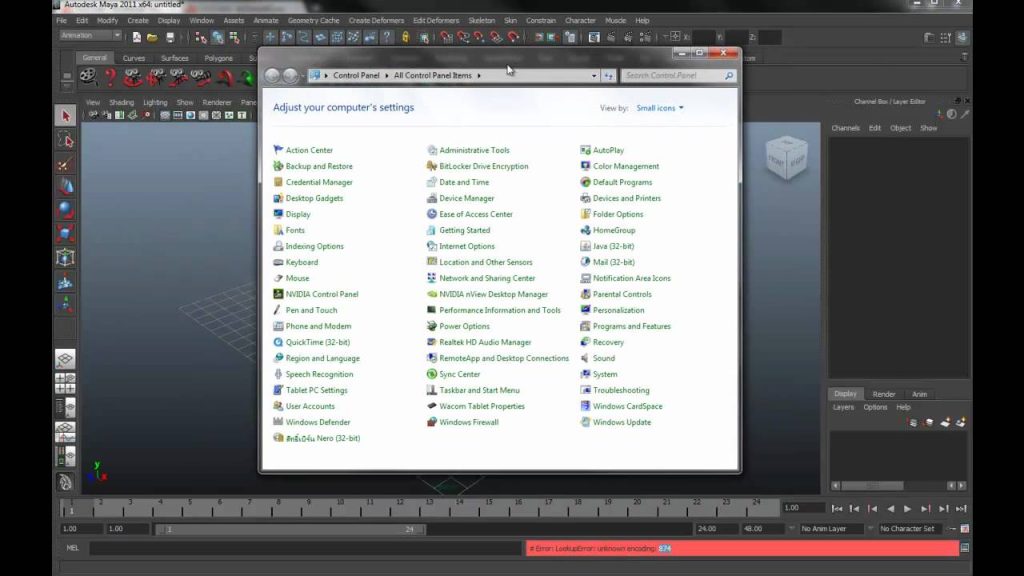Click Maya New Scene icon
This screenshot has height=576, width=1024.
[x=136, y=38]
